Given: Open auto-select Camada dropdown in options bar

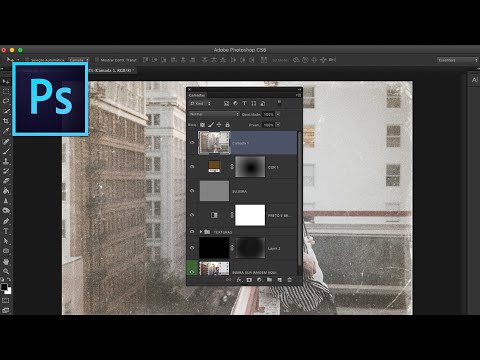Looking at the screenshot, I should pos(79,60).
